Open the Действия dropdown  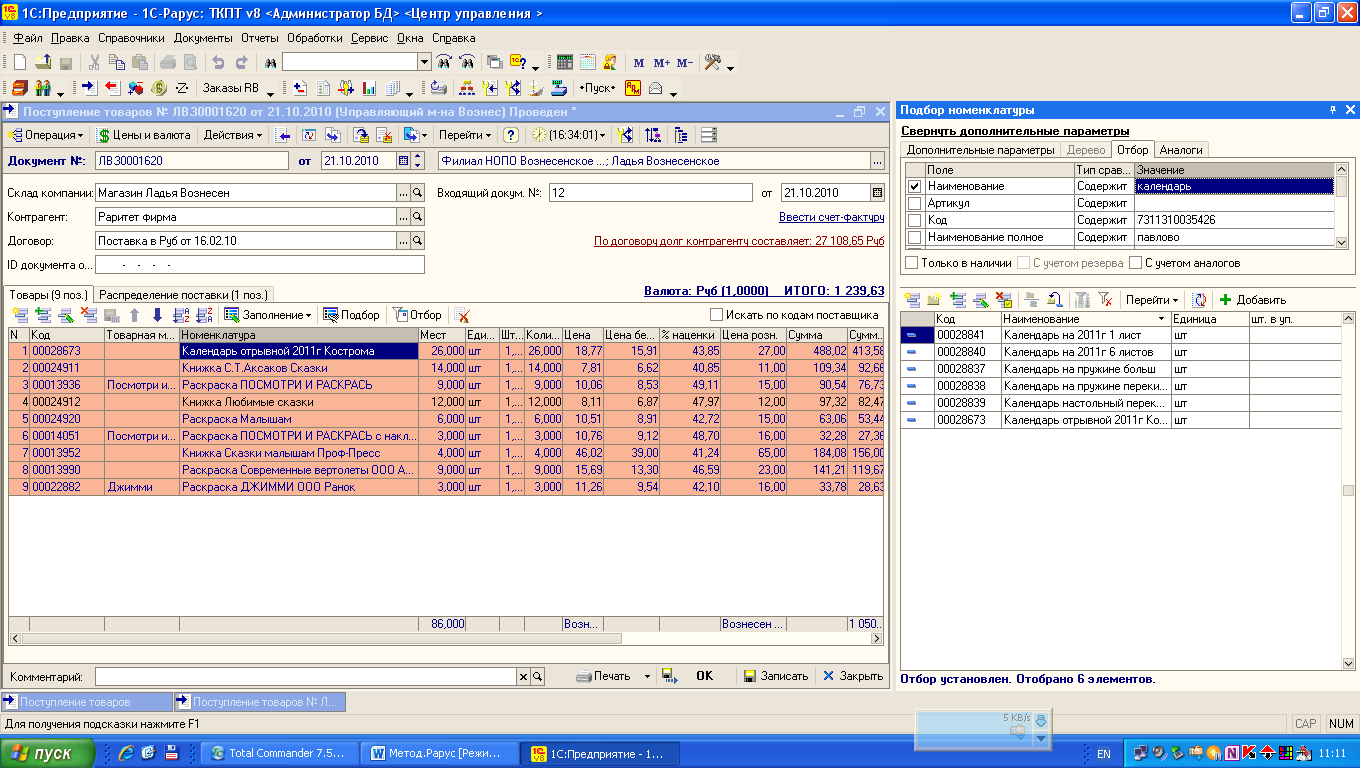[233, 135]
